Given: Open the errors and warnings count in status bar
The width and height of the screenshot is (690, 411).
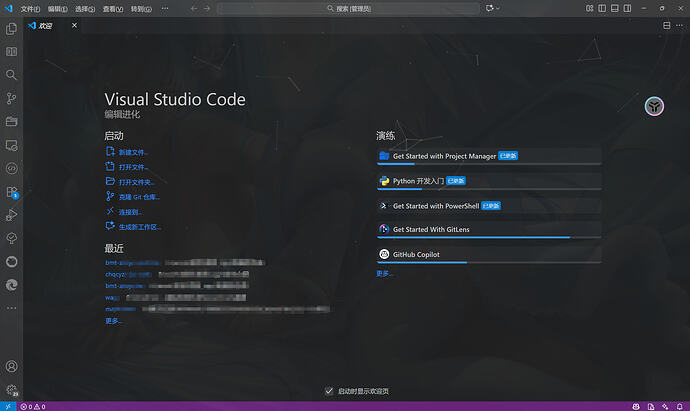Looking at the screenshot, I should [x=33, y=407].
